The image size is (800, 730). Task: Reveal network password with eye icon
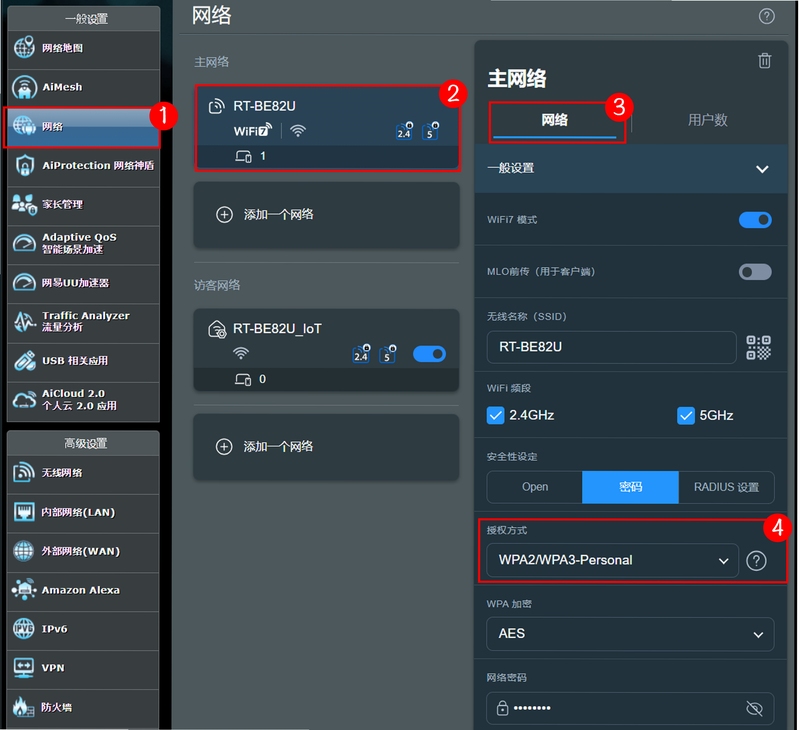coord(754,708)
